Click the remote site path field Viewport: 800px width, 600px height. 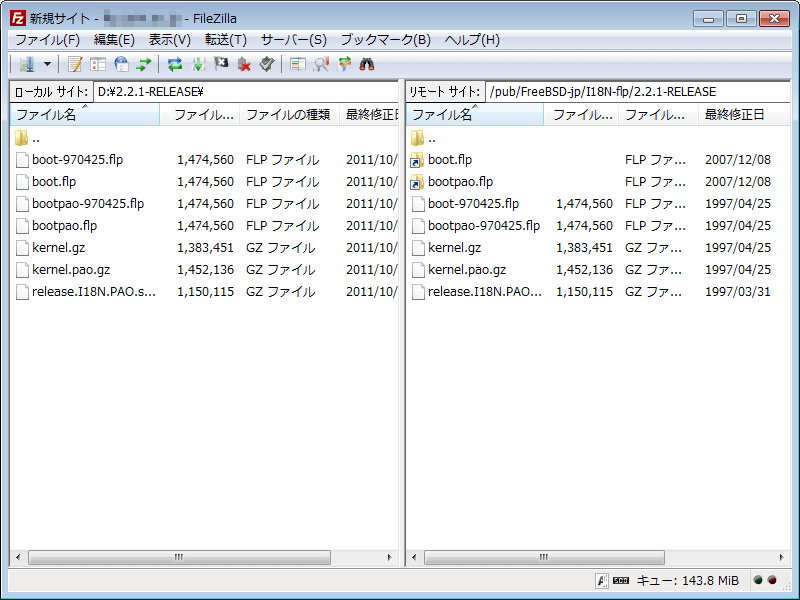(x=638, y=92)
